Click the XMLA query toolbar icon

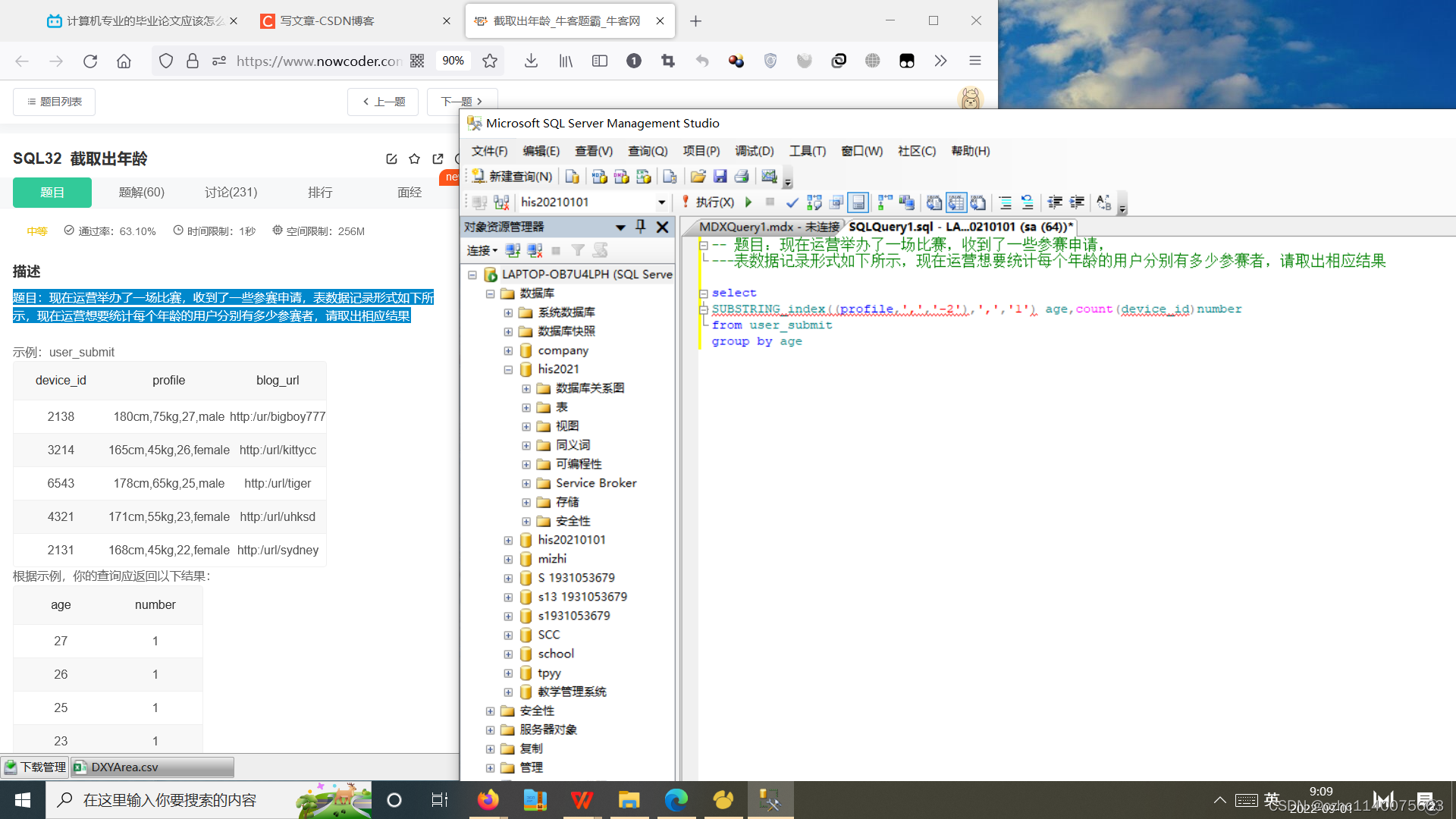tap(644, 177)
